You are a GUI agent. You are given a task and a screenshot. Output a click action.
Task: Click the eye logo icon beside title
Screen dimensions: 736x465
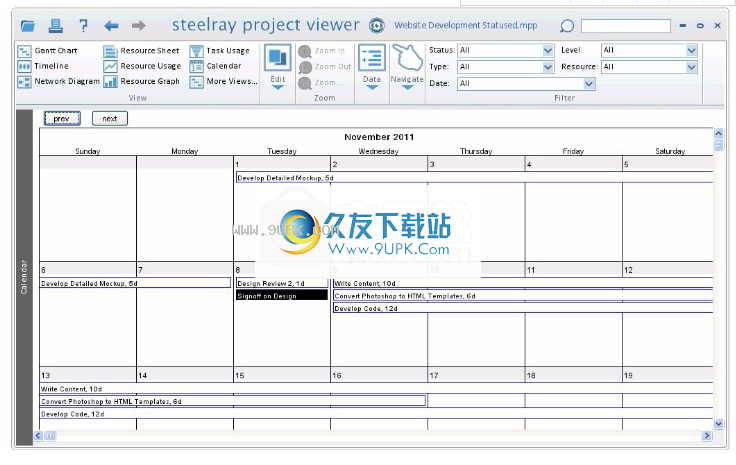[x=376, y=25]
